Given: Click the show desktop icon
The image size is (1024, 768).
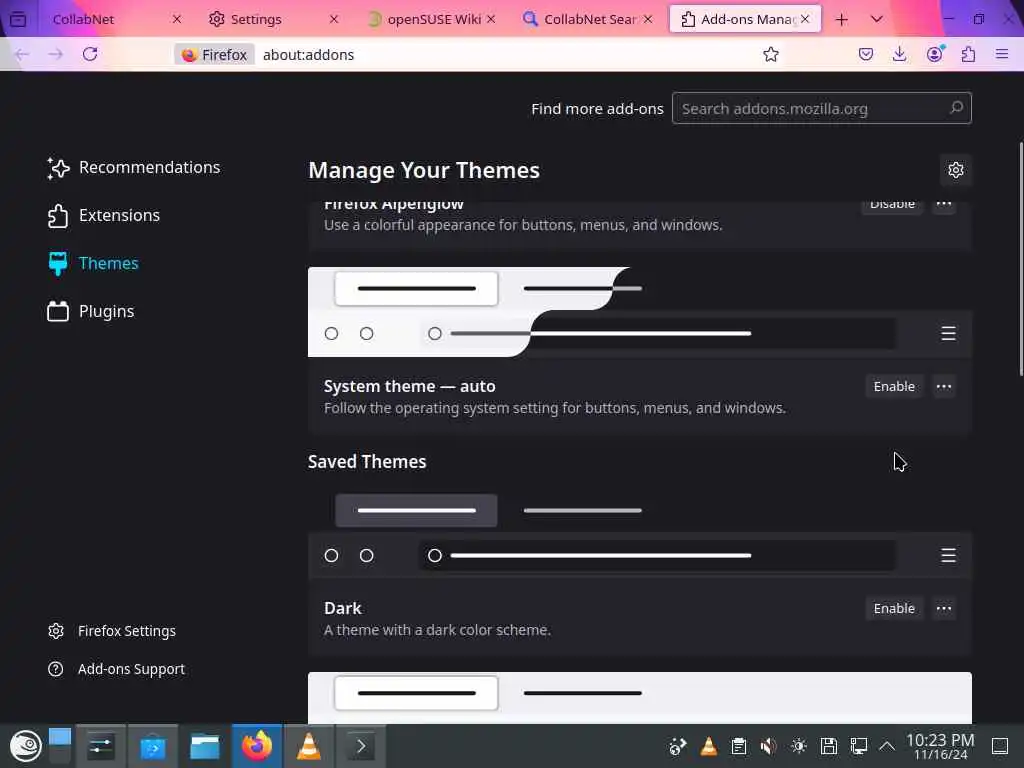Looking at the screenshot, I should click(1000, 746).
